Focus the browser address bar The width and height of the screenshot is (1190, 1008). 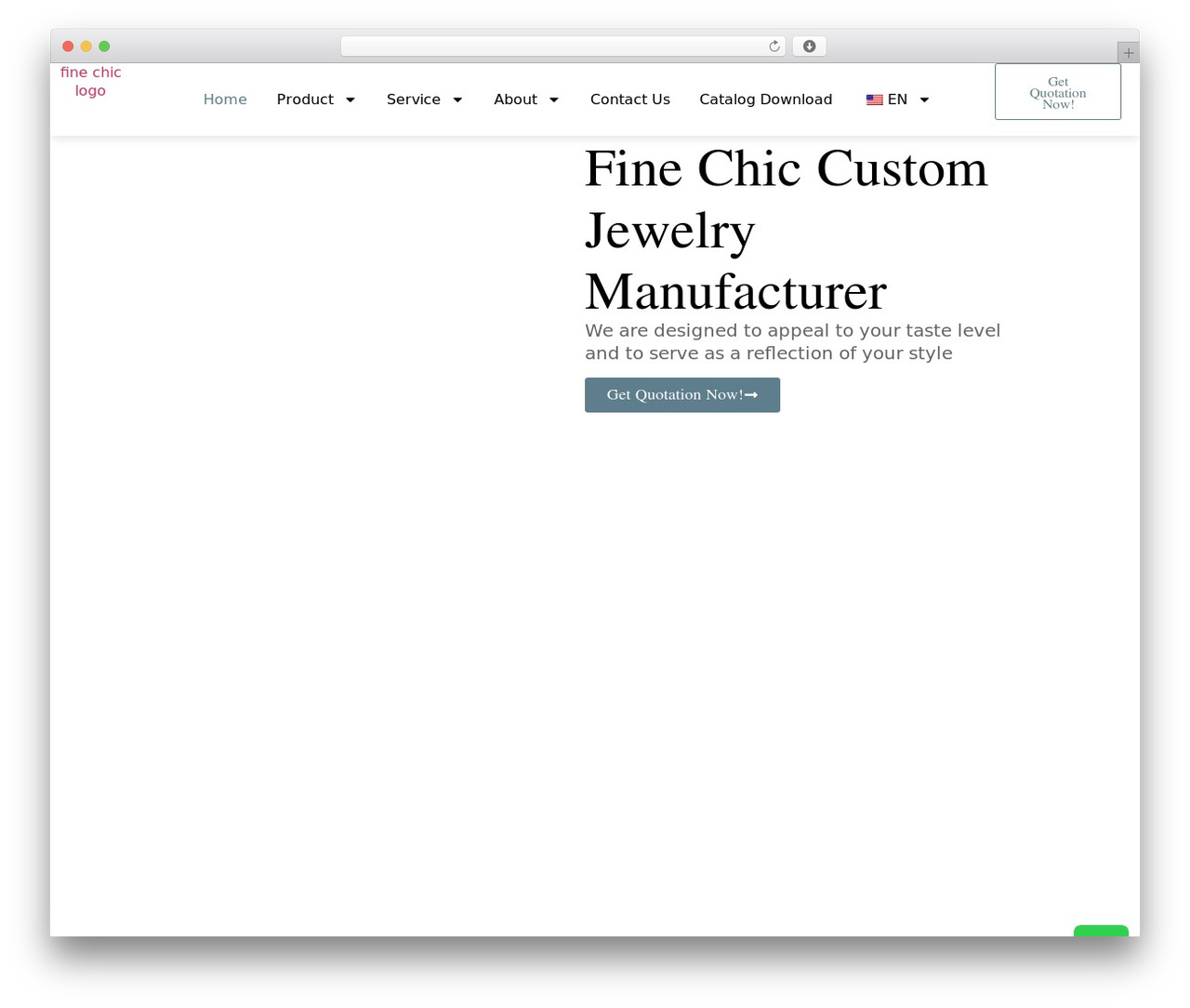563,46
